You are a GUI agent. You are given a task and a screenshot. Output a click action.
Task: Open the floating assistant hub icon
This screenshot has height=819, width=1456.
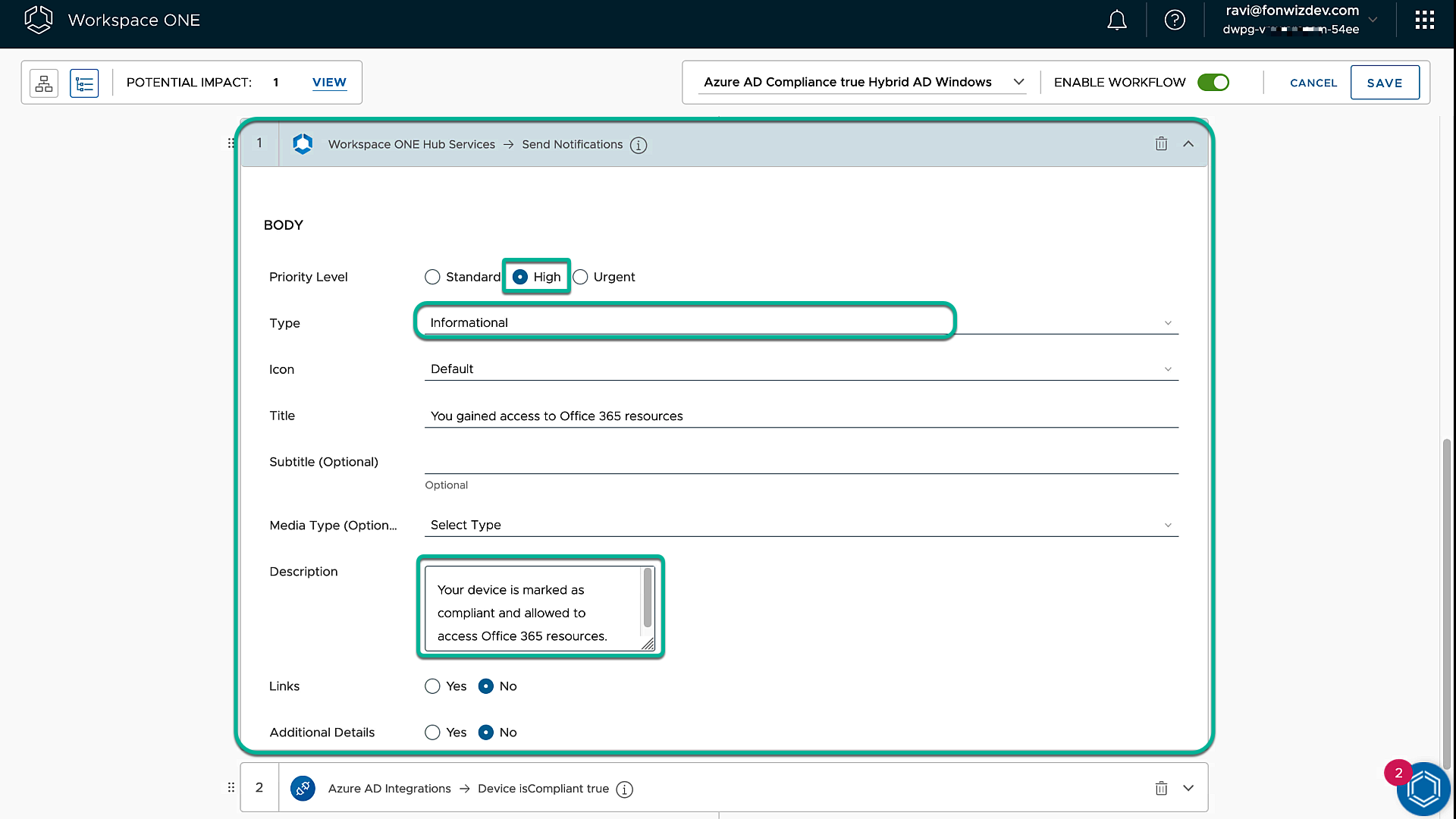[x=1423, y=789]
